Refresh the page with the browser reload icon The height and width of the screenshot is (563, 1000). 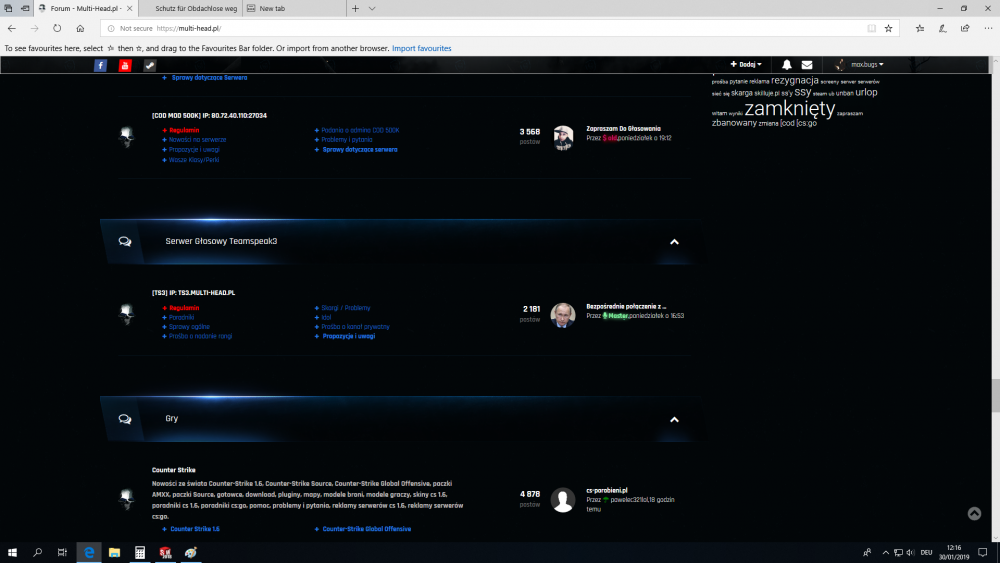pyautogui.click(x=56, y=28)
